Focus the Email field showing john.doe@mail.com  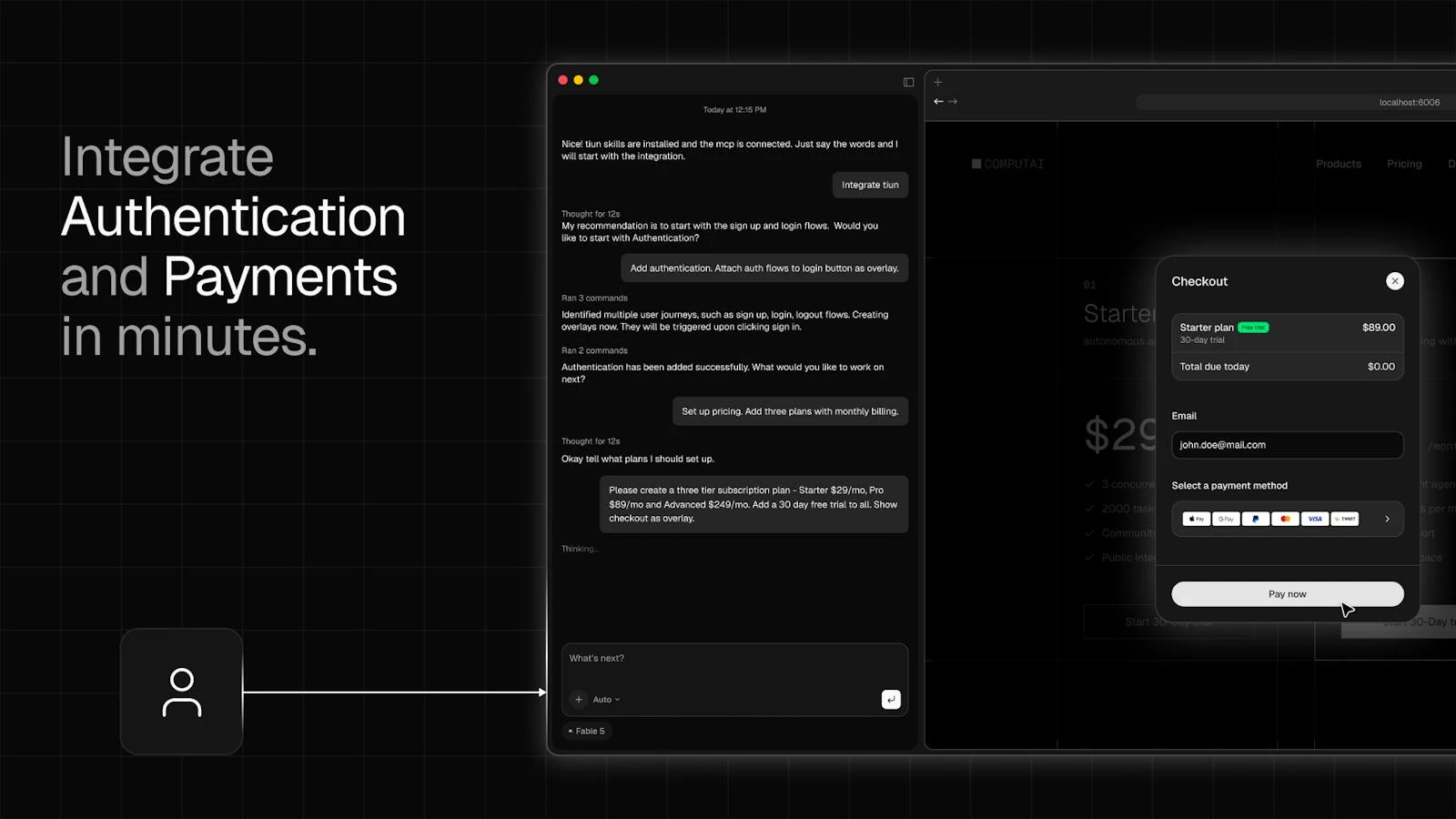1288,445
